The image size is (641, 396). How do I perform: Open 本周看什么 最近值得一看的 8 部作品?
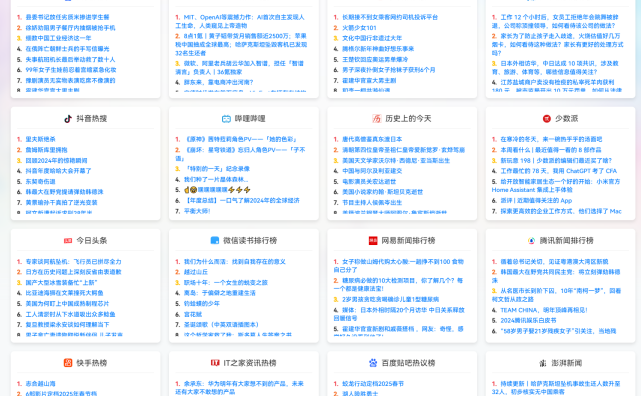[551, 150]
